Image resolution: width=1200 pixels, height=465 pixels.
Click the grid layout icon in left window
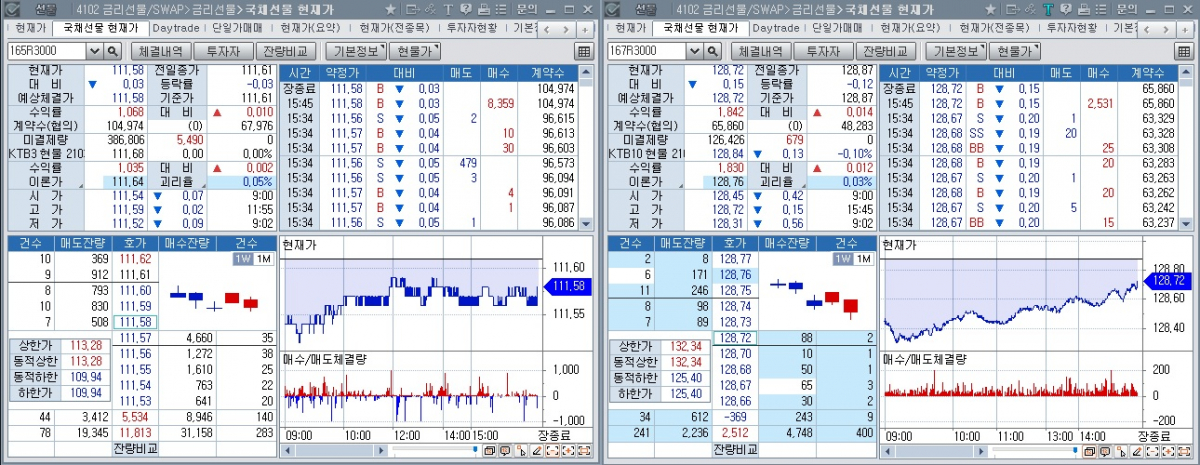coord(584,51)
